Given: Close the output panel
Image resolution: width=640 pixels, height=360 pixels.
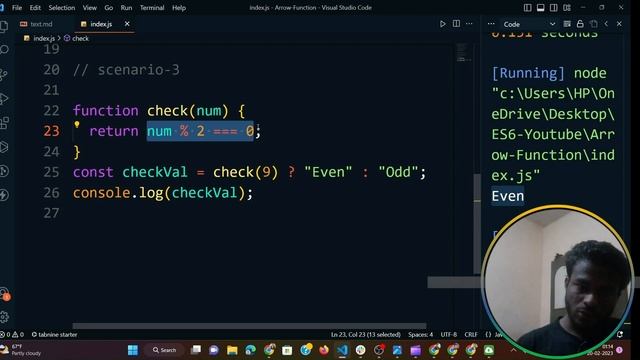Looking at the screenshot, I should (x=619, y=24).
